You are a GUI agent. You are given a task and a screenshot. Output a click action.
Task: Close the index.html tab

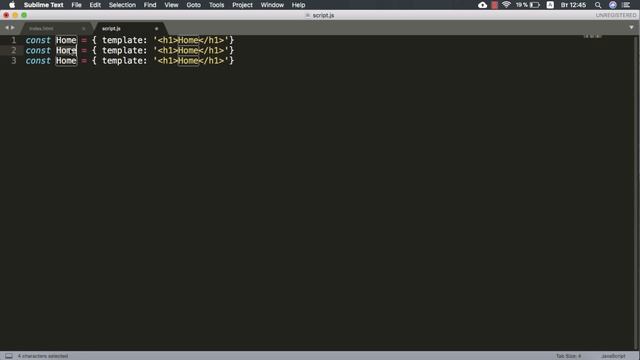[84, 29]
